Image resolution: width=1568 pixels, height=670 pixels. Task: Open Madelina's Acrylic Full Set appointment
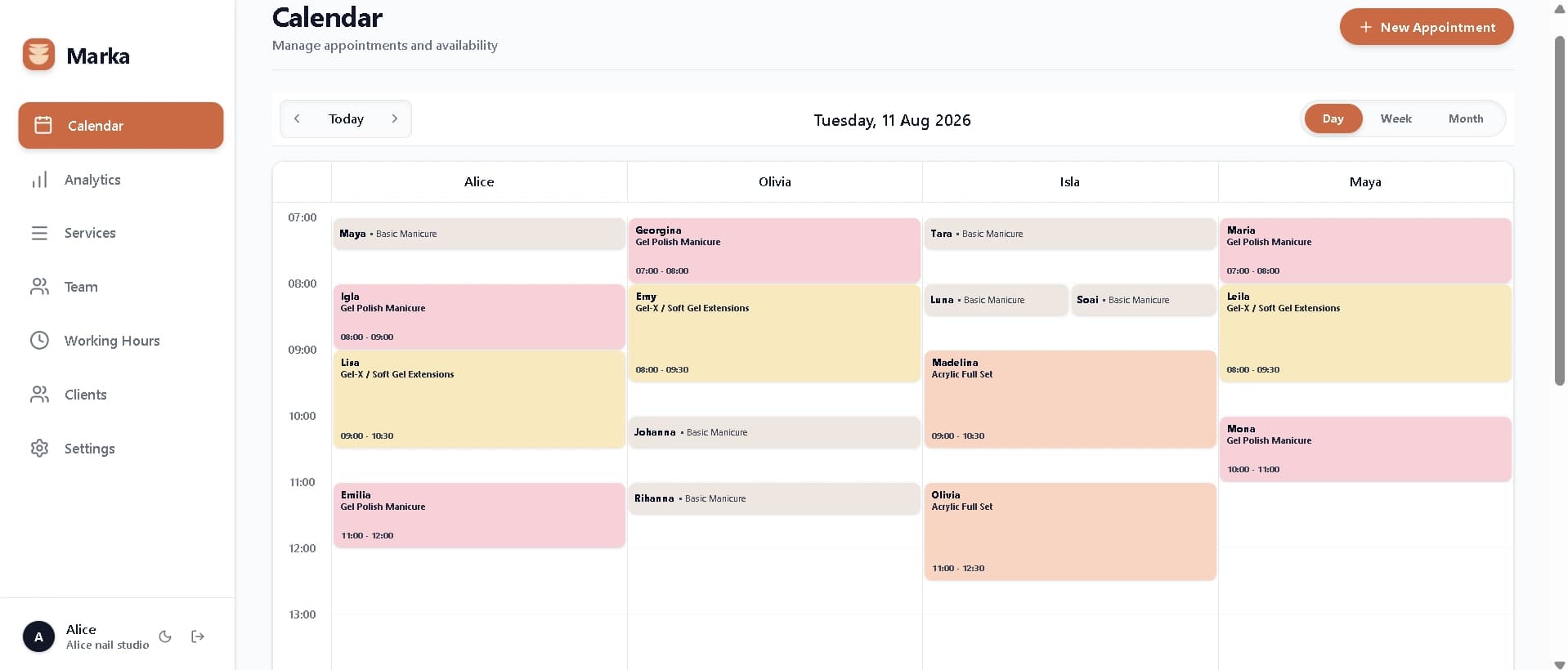click(1070, 399)
